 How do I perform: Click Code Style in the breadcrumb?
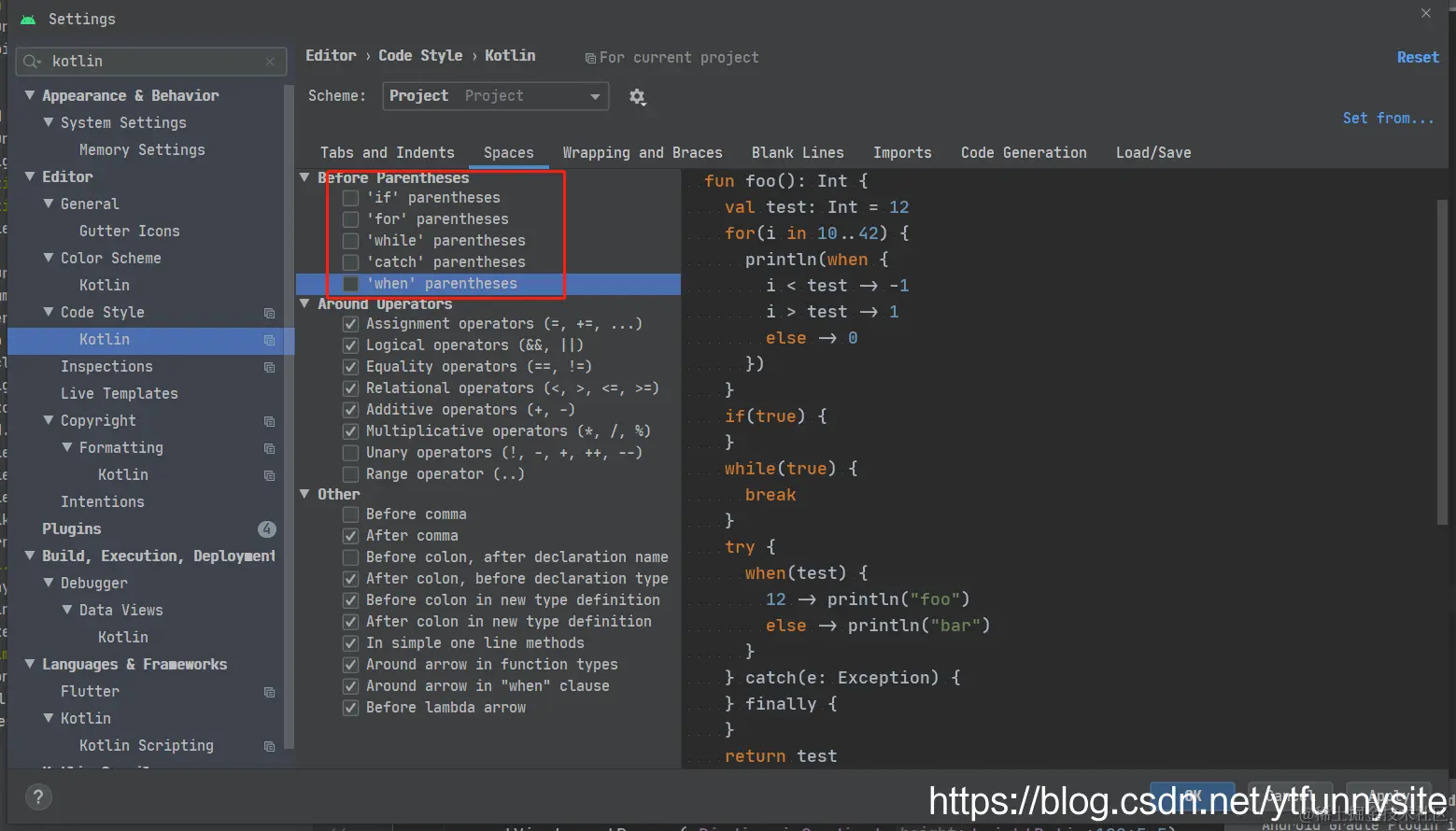[420, 56]
